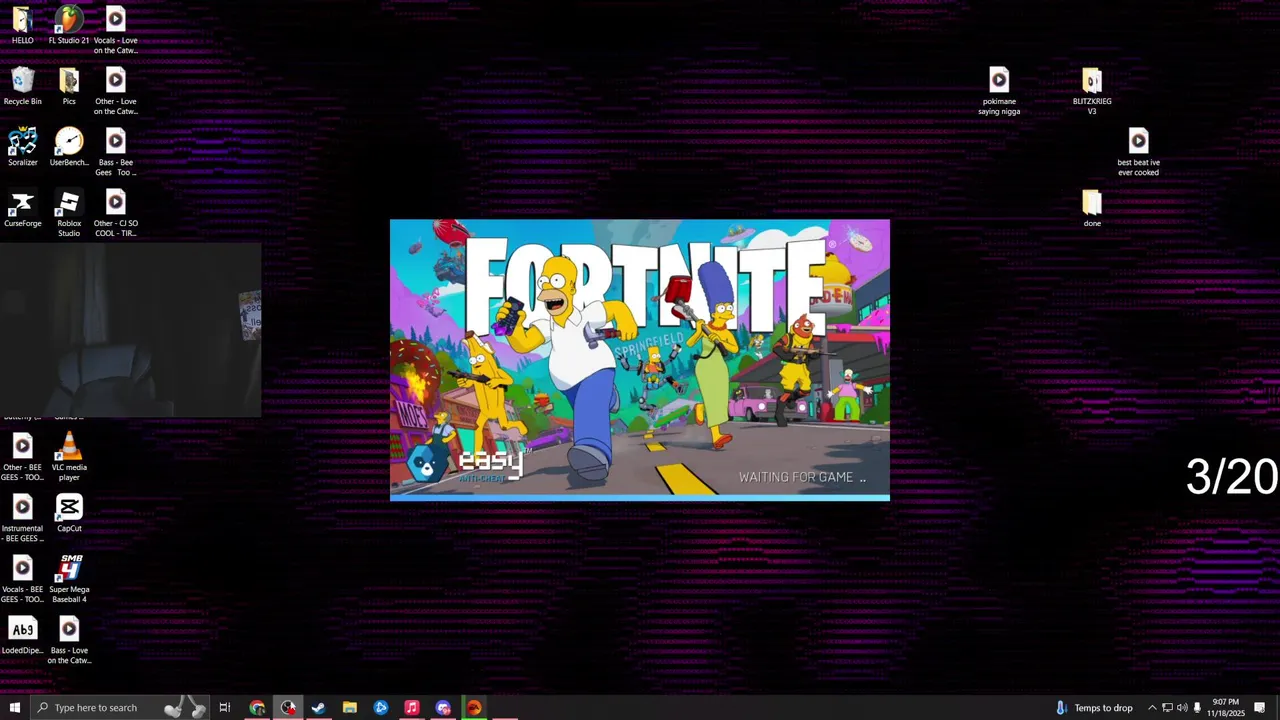Image resolution: width=1280 pixels, height=720 pixels.
Task: Select the Bass - Bee Gees Too... file
Action: coord(115,154)
